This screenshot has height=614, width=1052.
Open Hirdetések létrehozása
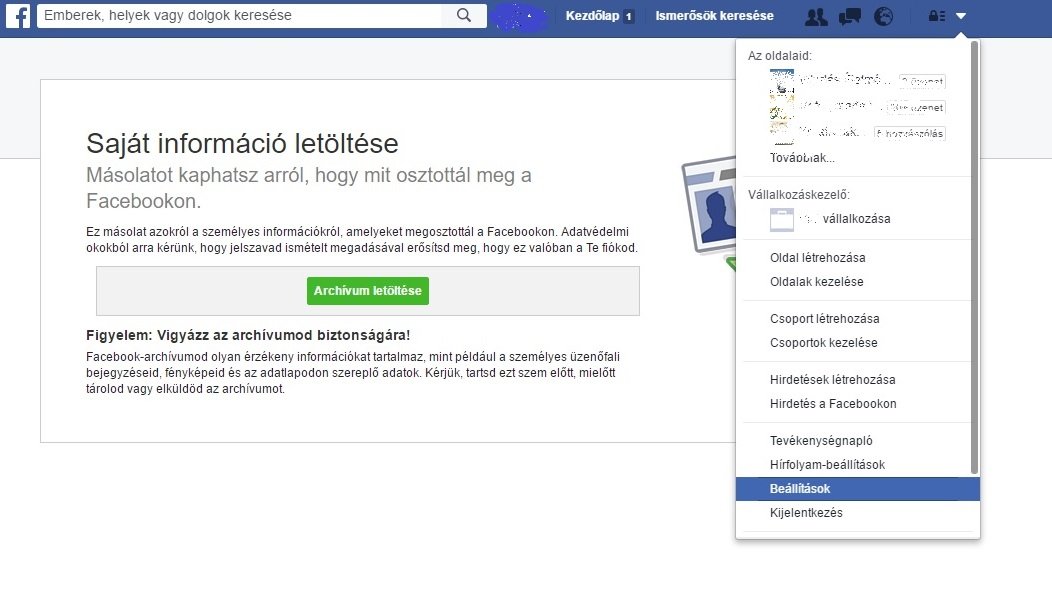tap(832, 380)
